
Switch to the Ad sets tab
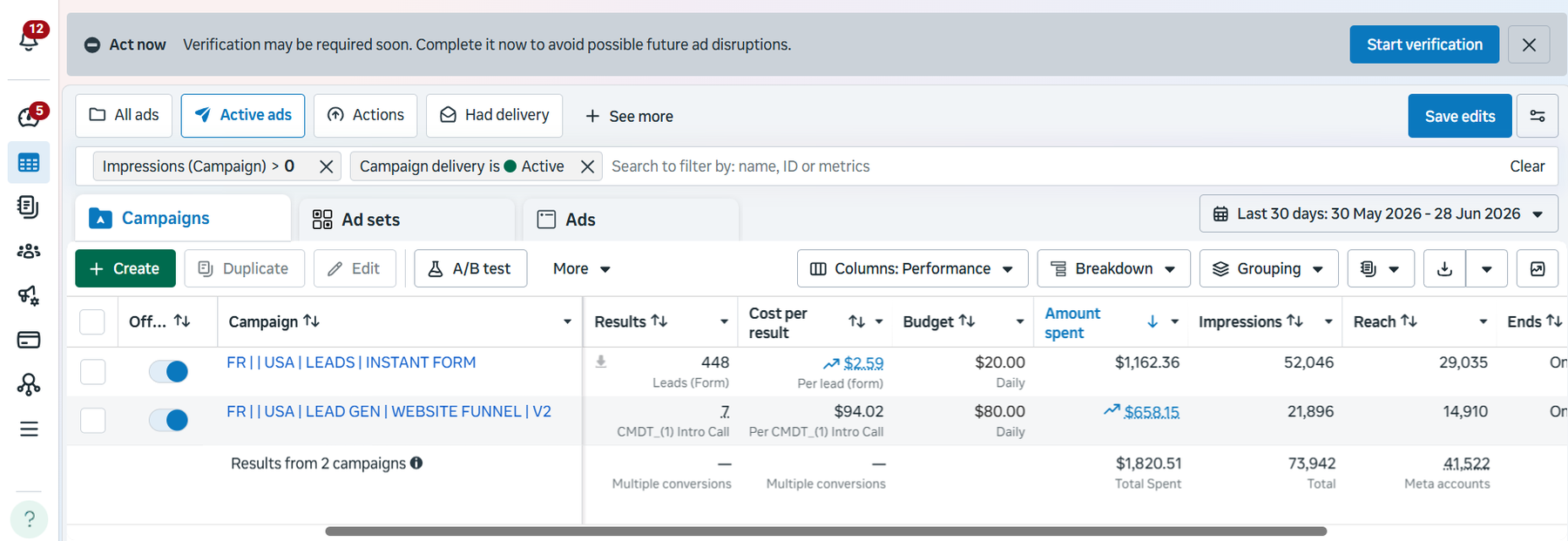click(x=407, y=220)
